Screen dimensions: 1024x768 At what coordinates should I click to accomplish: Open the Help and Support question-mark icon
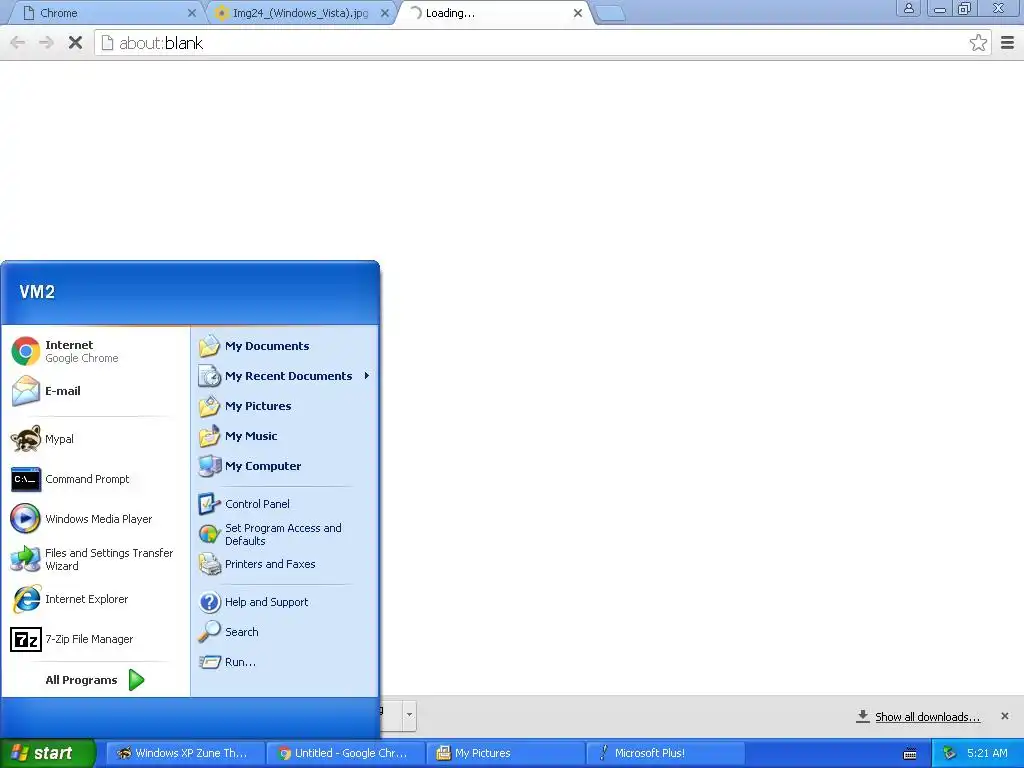point(210,602)
